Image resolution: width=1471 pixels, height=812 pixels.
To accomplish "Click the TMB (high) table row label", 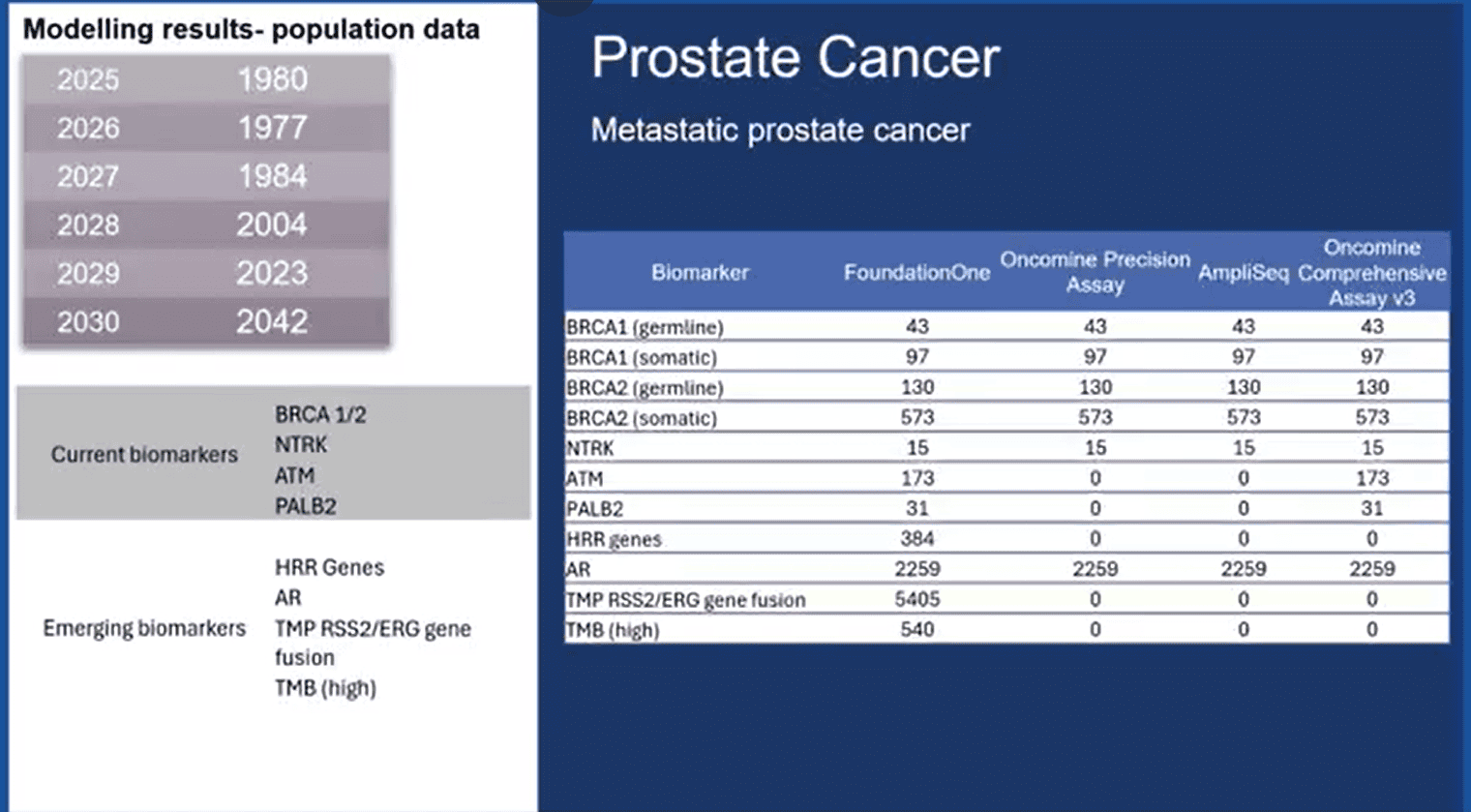I will pyautogui.click(x=613, y=630).
